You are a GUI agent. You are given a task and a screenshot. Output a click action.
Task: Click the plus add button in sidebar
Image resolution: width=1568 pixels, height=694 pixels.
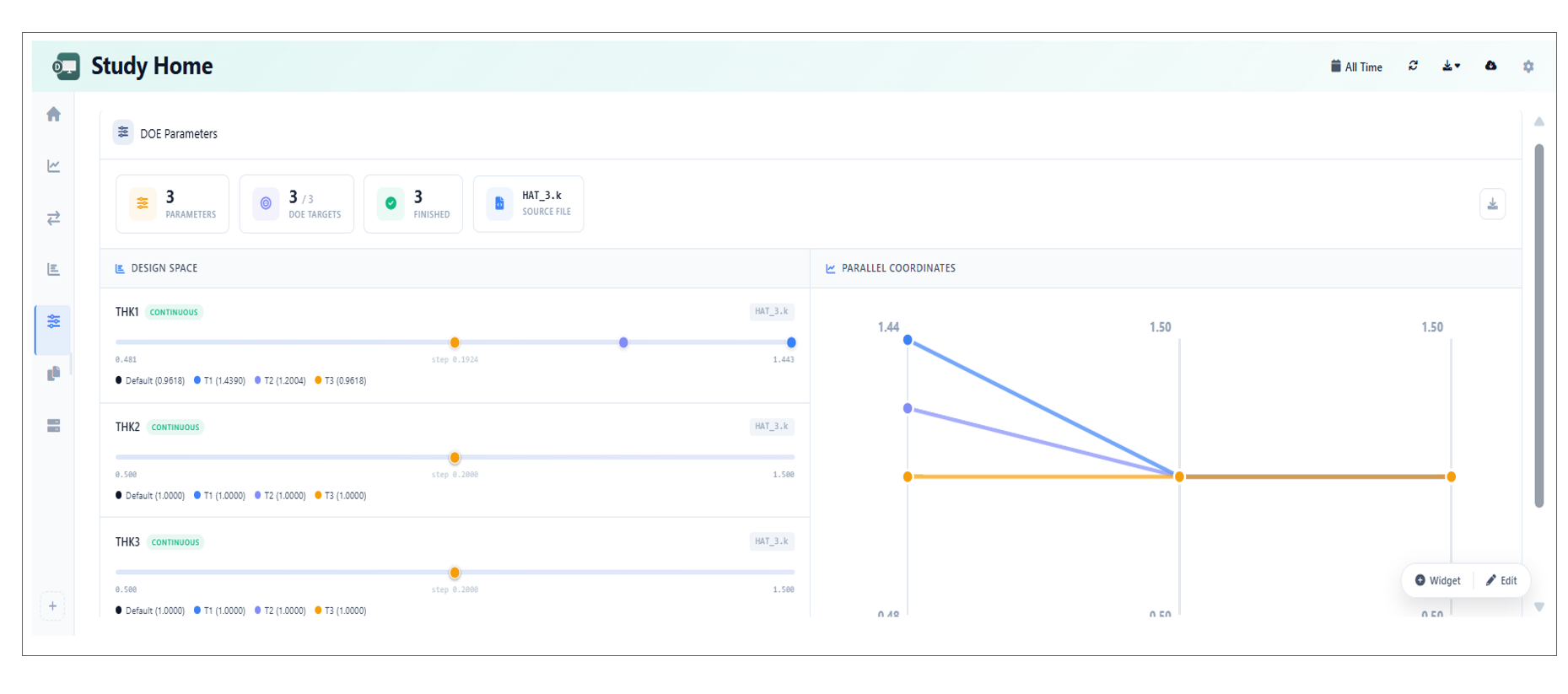pyautogui.click(x=52, y=606)
